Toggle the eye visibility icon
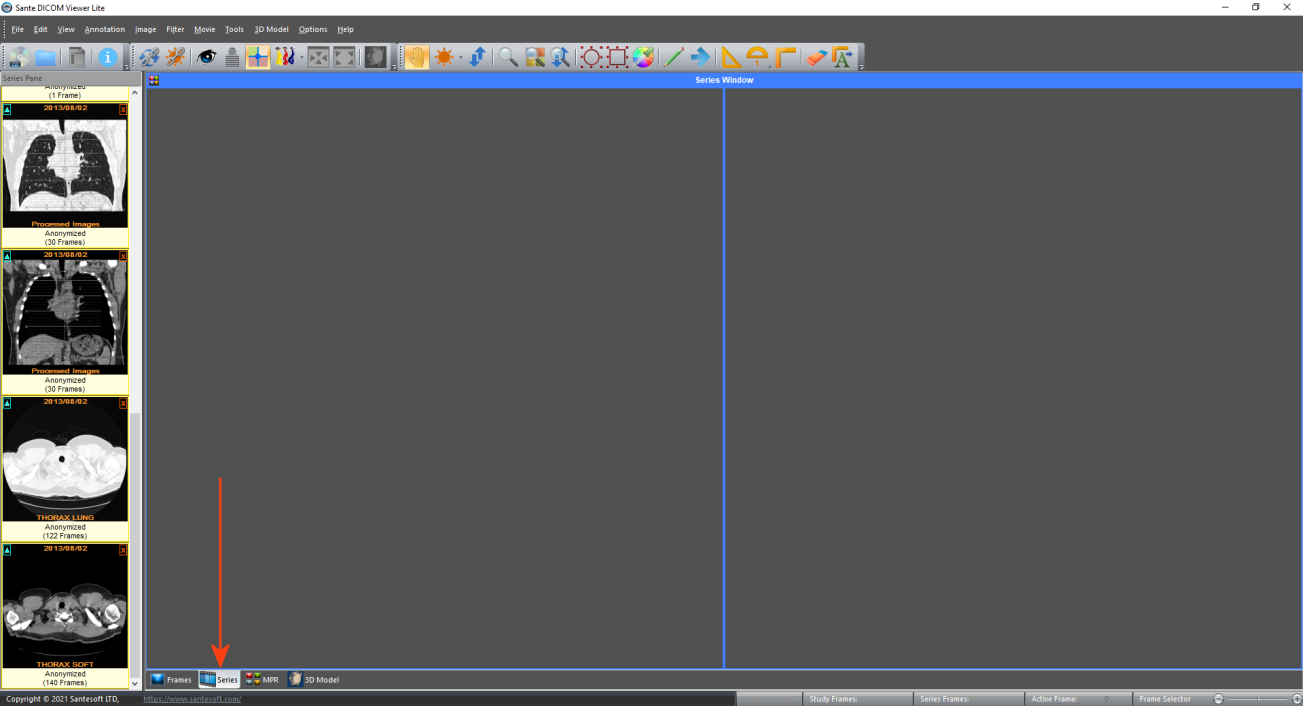 [206, 57]
